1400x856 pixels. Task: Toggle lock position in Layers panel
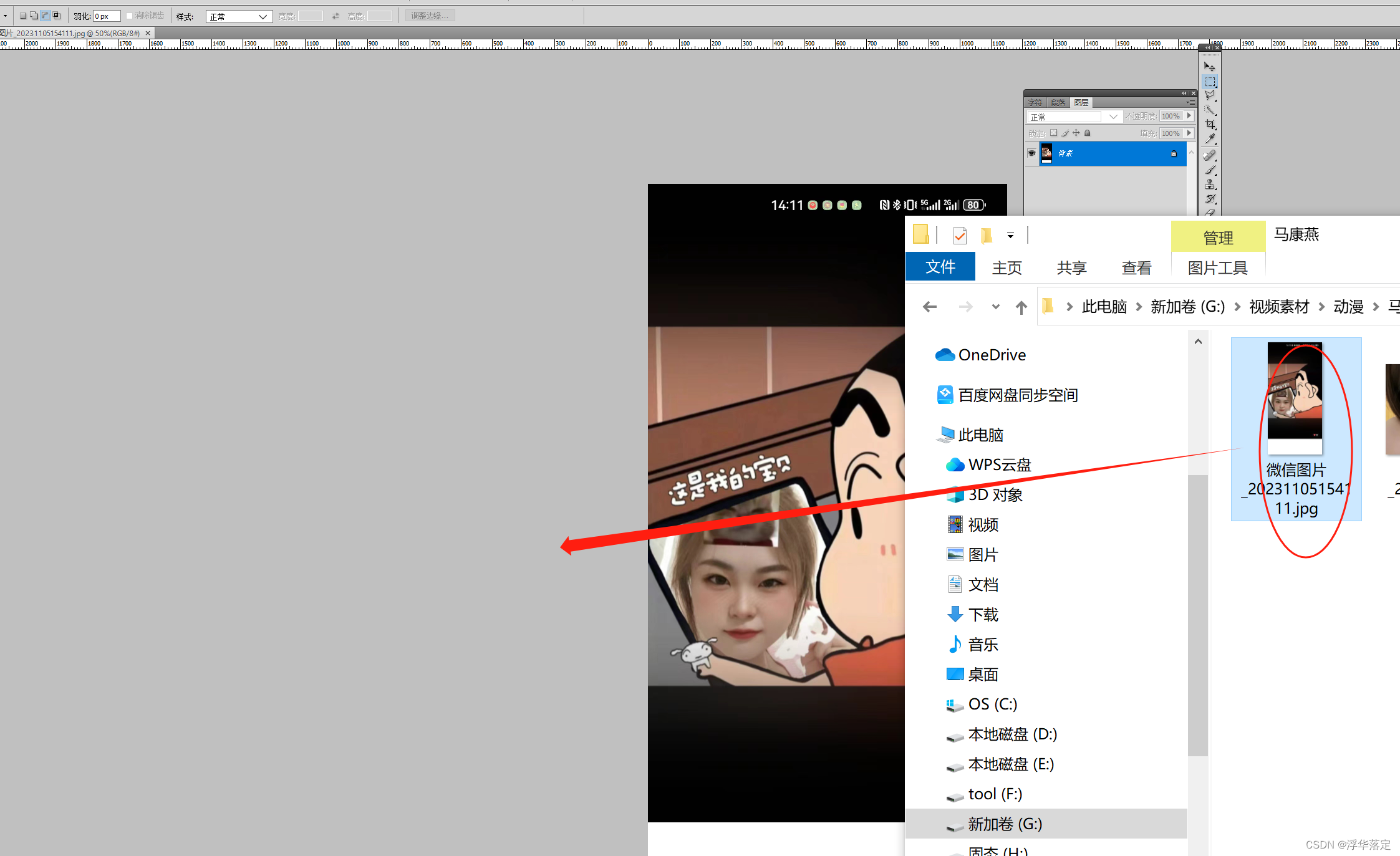(x=1076, y=133)
